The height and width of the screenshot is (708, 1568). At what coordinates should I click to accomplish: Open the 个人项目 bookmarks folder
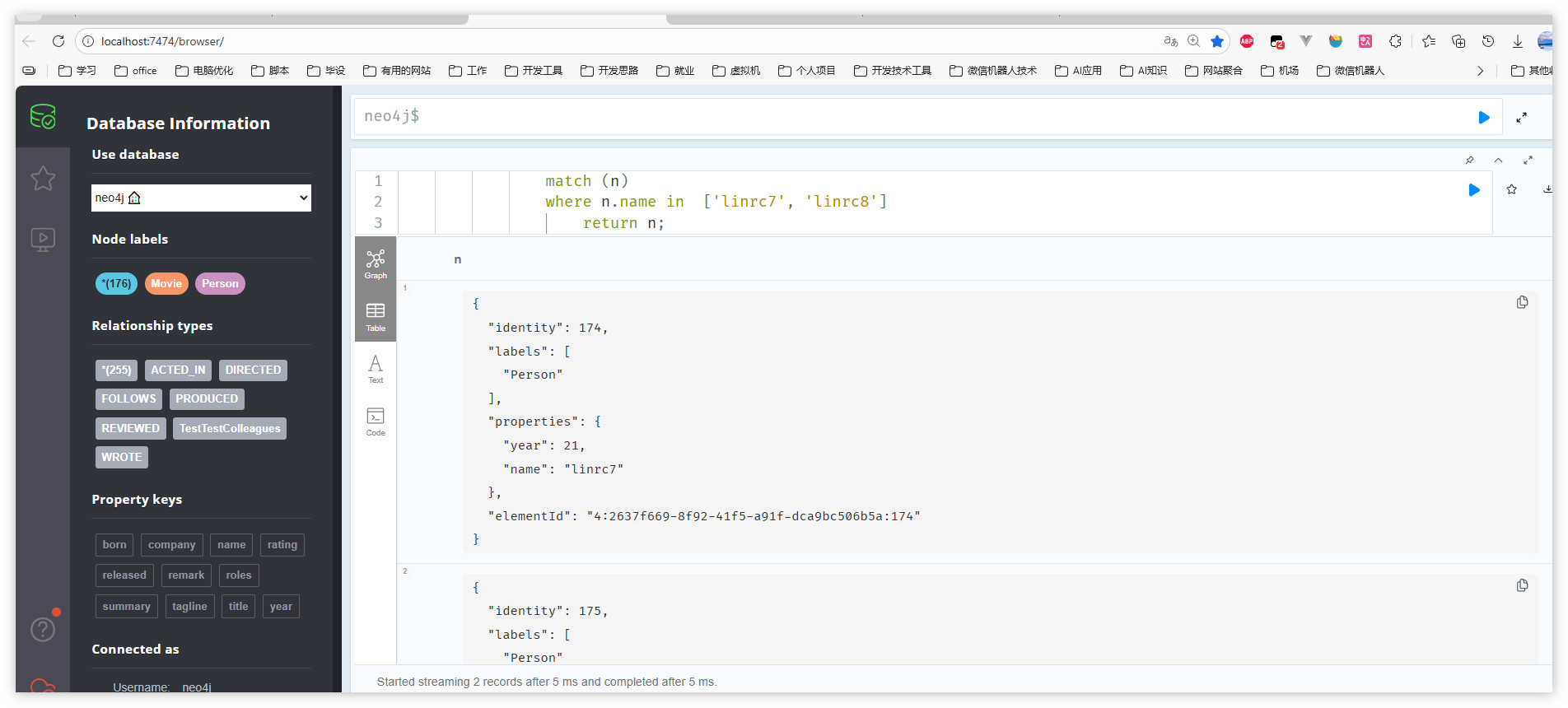click(807, 71)
